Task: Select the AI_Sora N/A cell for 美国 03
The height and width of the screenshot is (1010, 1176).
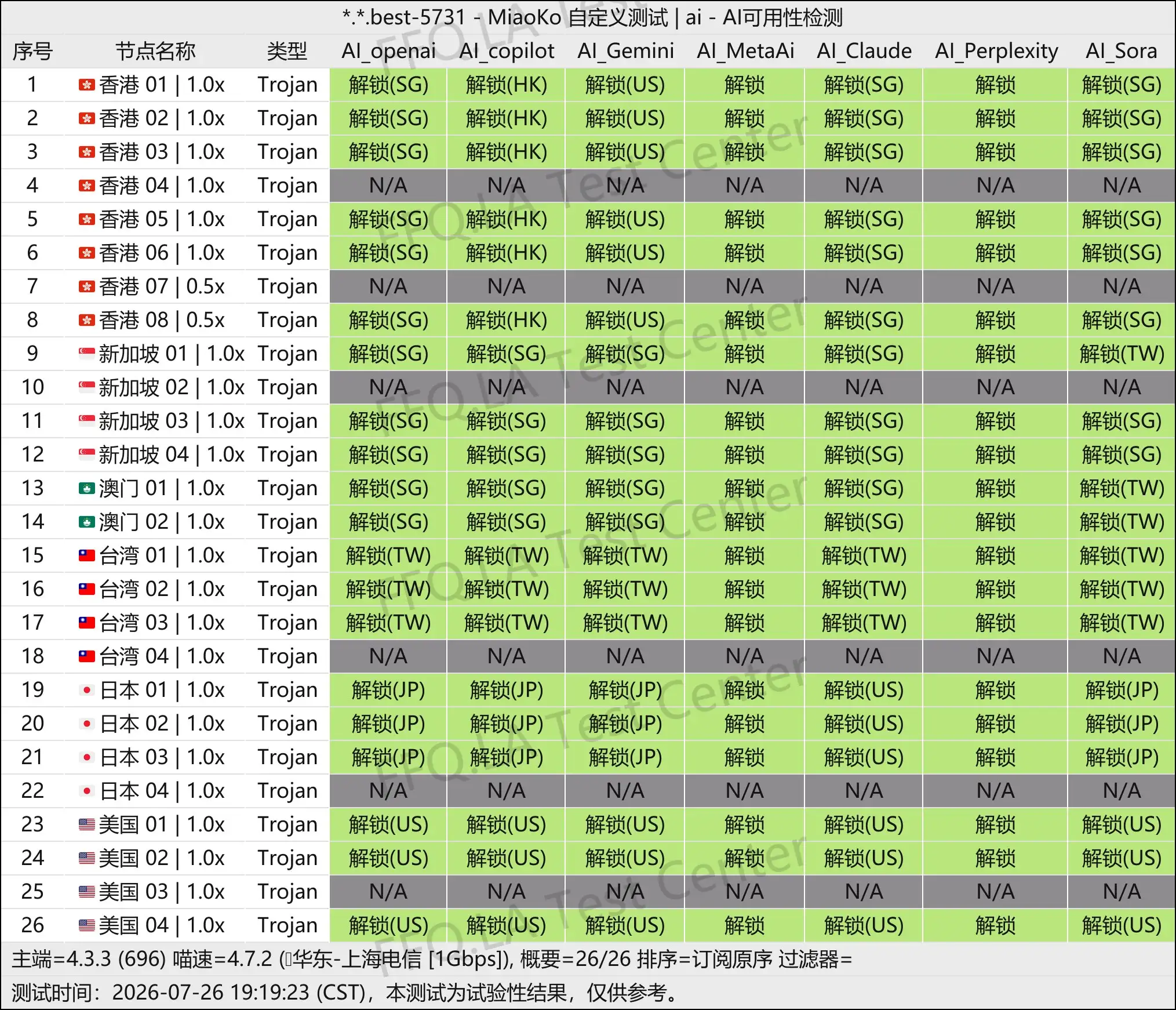Action: (x=1122, y=892)
